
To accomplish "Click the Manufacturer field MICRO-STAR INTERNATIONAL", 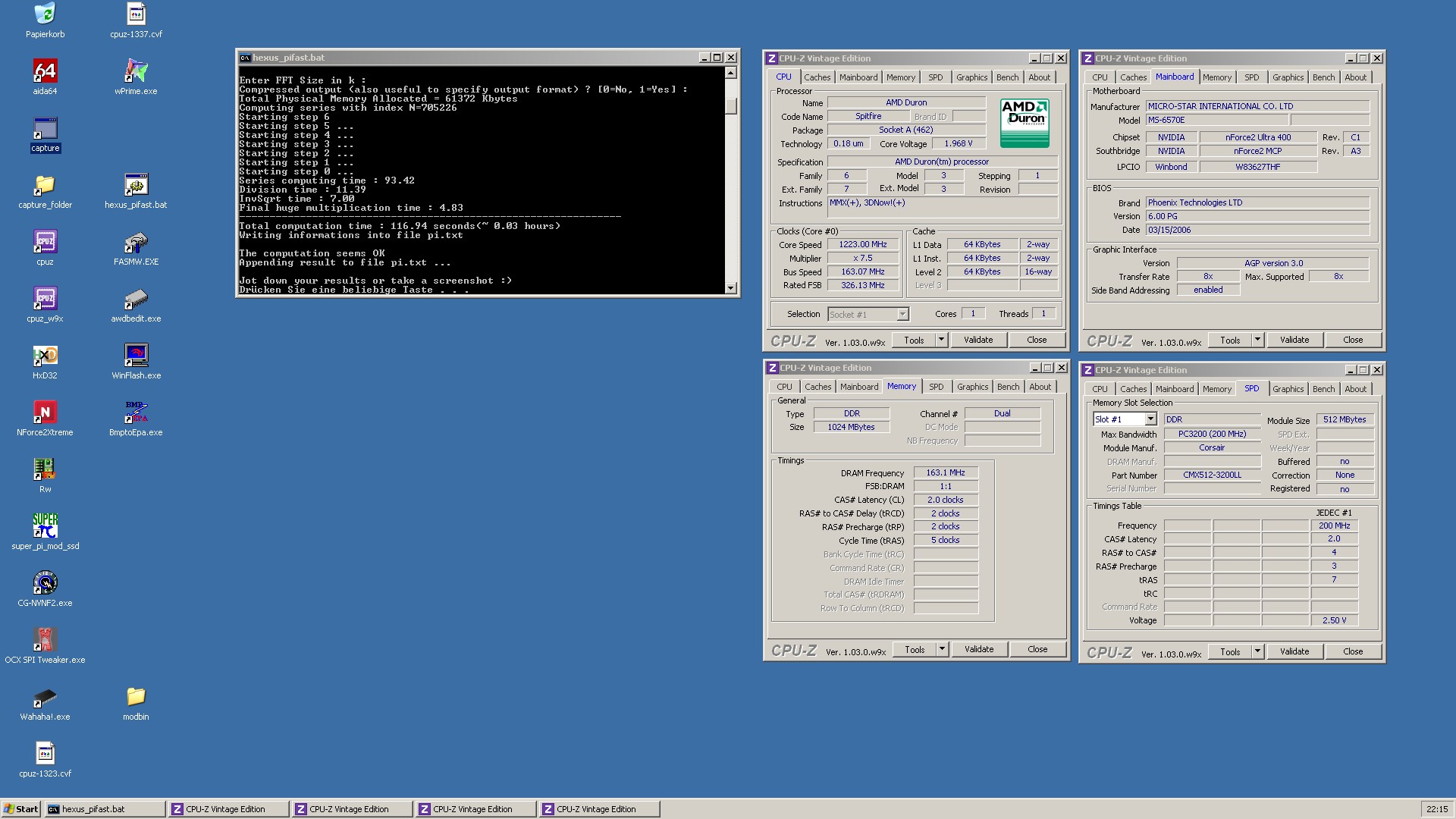I will tap(1257, 107).
